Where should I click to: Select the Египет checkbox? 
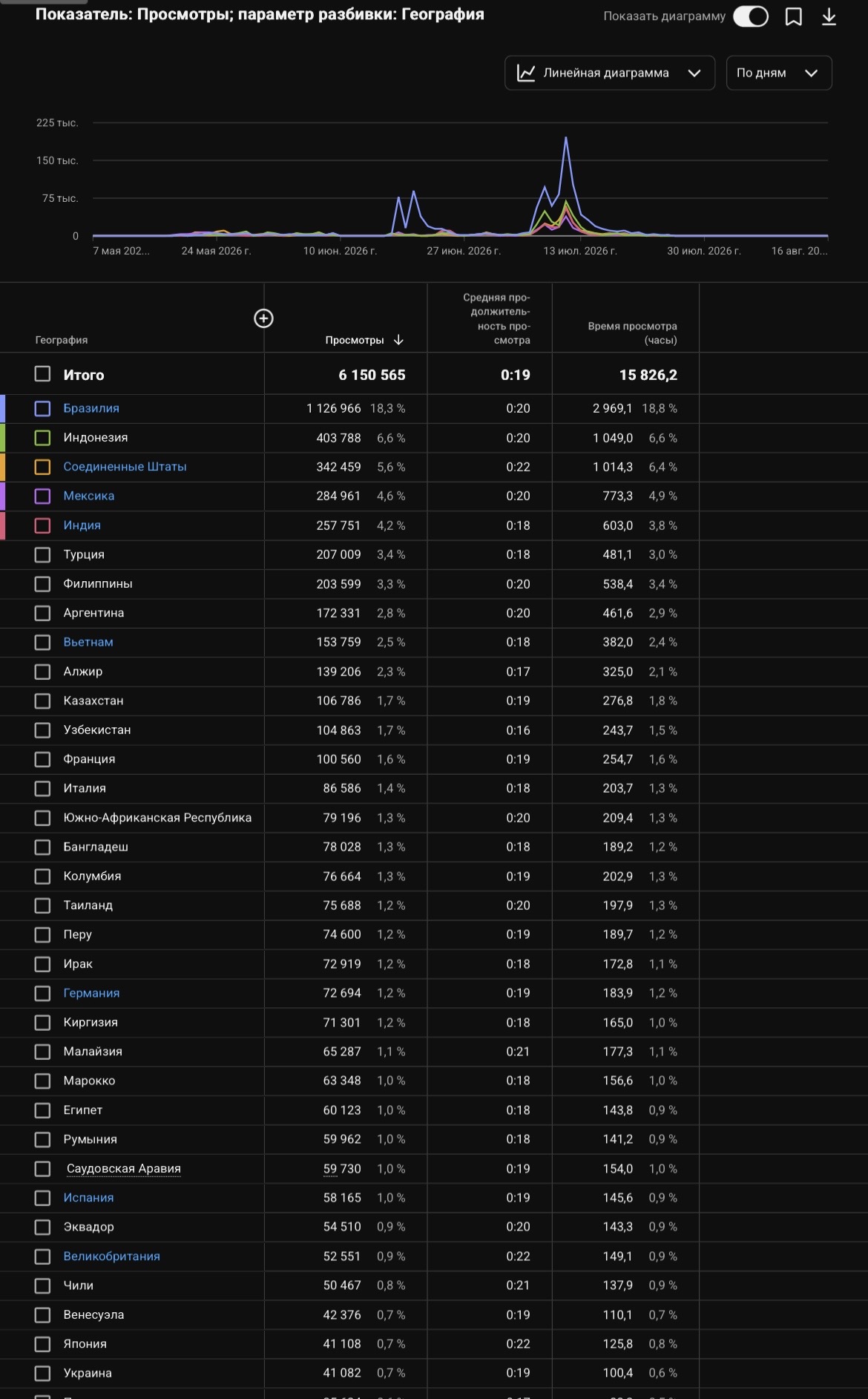pyautogui.click(x=42, y=1110)
